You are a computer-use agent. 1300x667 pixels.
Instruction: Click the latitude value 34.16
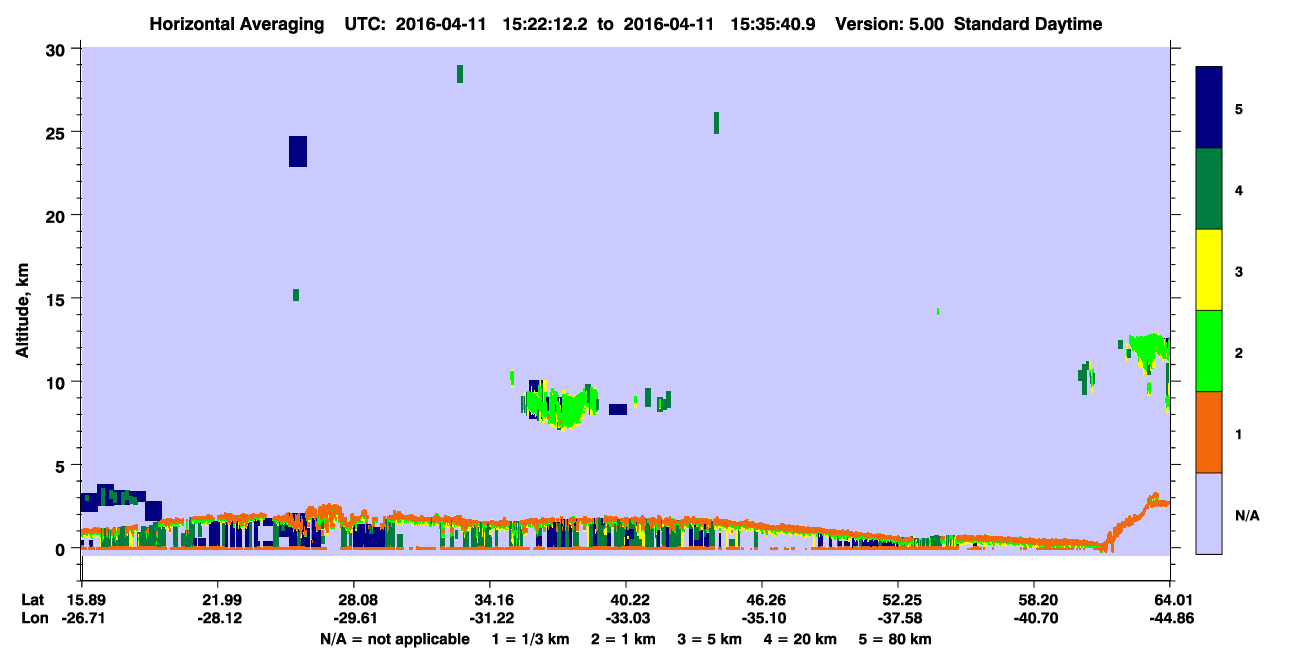click(x=489, y=600)
